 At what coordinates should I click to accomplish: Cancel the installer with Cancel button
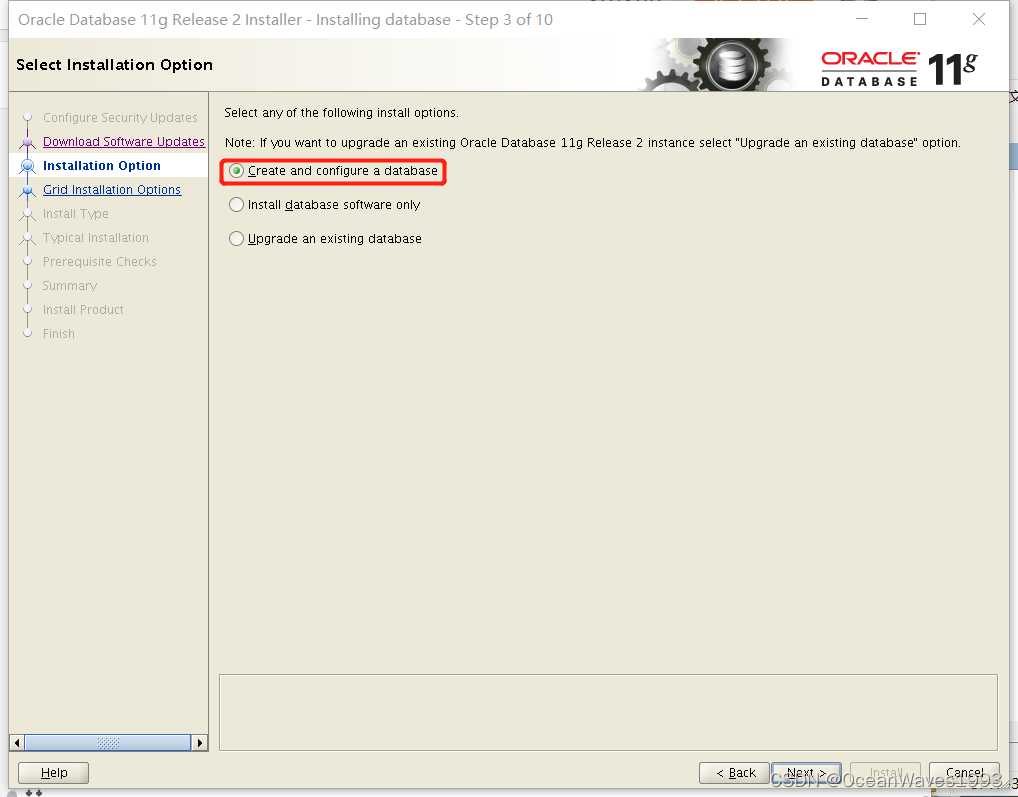(x=964, y=772)
